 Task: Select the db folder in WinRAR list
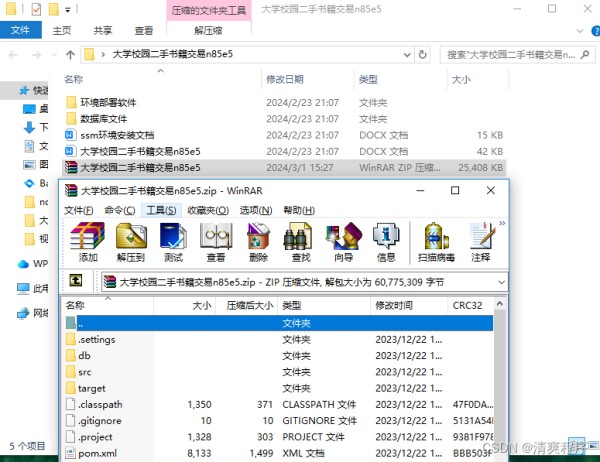coord(279,356)
